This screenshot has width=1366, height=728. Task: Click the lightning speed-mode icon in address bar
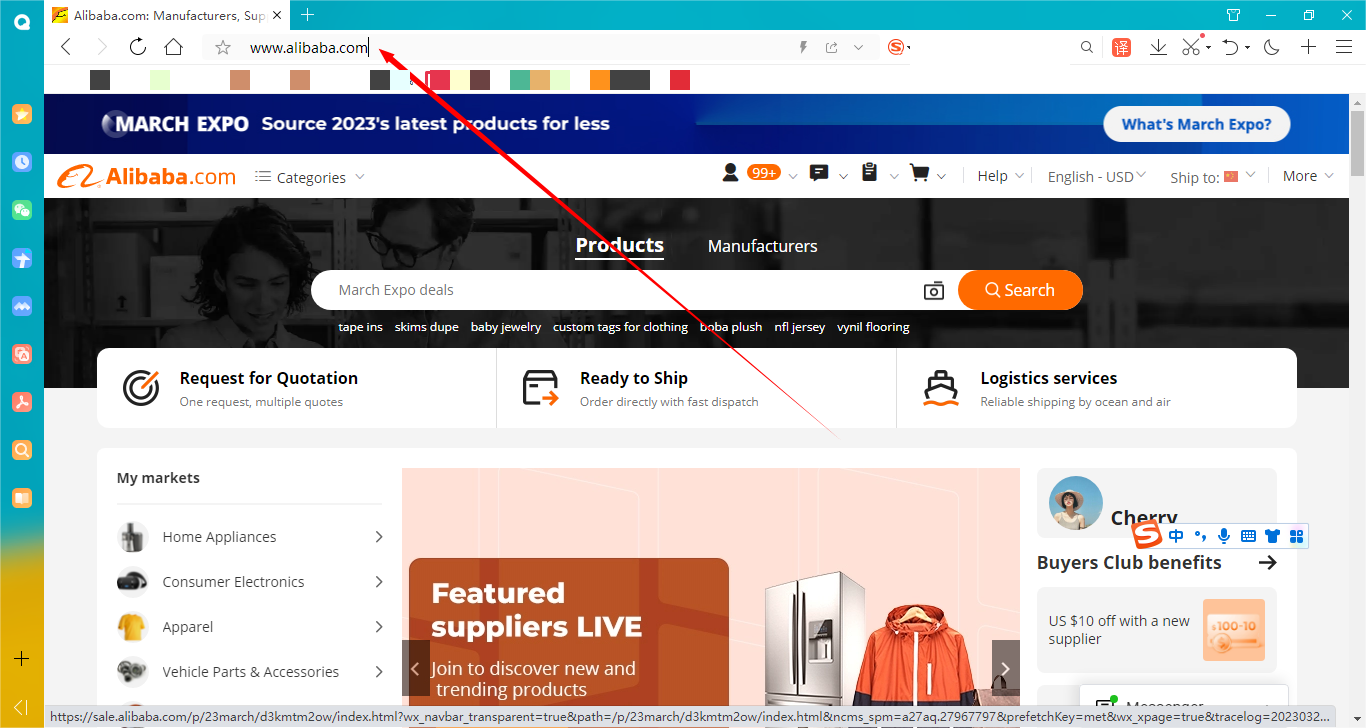803,47
